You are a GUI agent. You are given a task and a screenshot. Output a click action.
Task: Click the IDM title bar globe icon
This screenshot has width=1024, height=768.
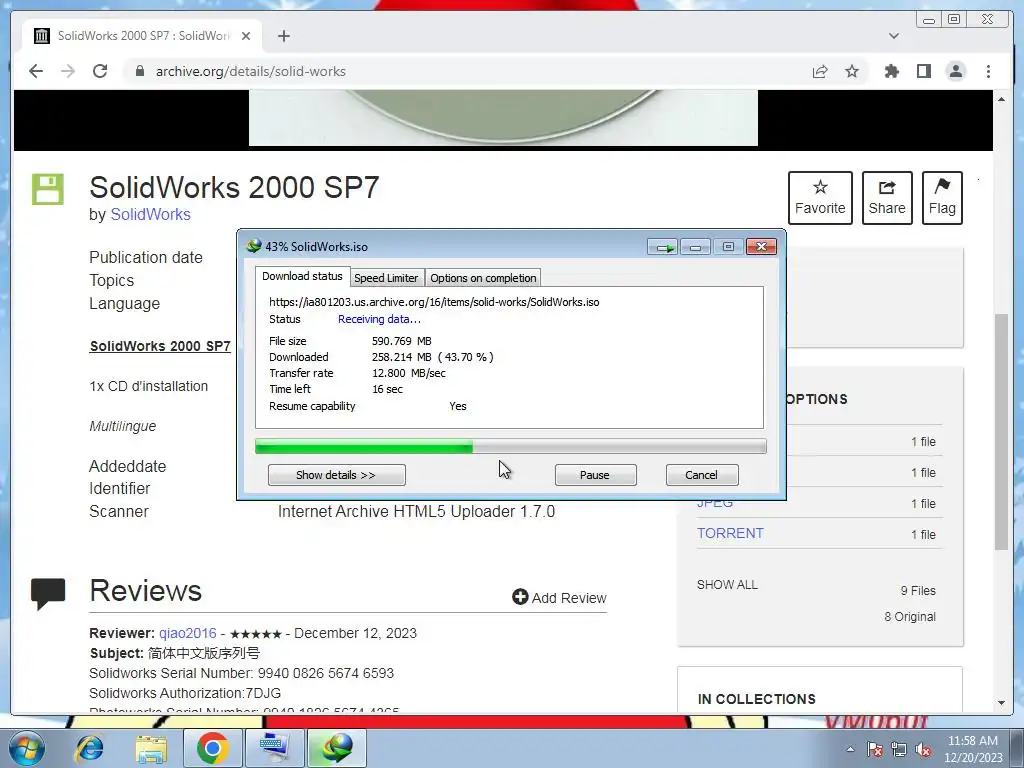(x=253, y=246)
